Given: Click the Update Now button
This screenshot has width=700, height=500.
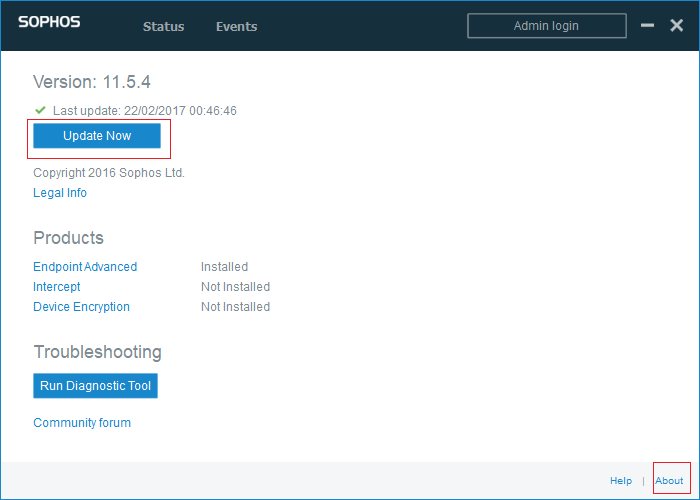Looking at the screenshot, I should (97, 136).
